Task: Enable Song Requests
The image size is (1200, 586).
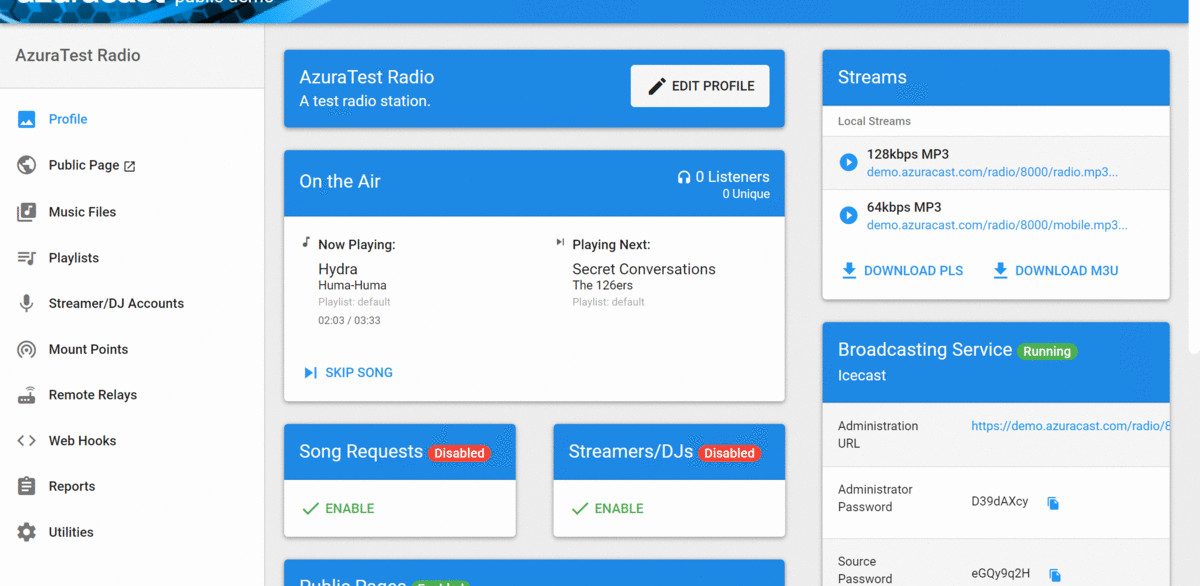Action: pos(338,509)
